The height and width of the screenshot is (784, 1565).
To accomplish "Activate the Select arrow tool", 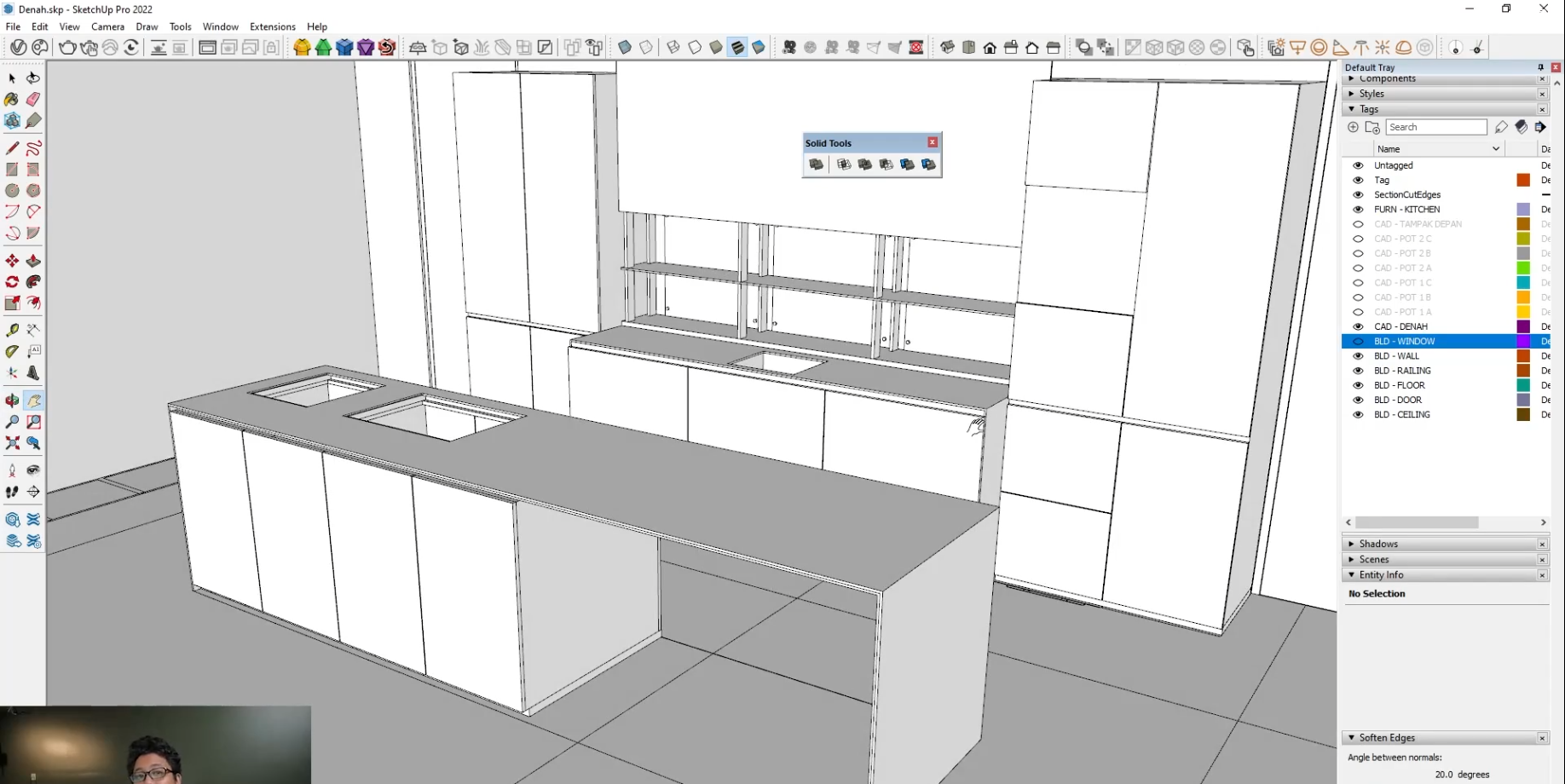I will pos(12,78).
